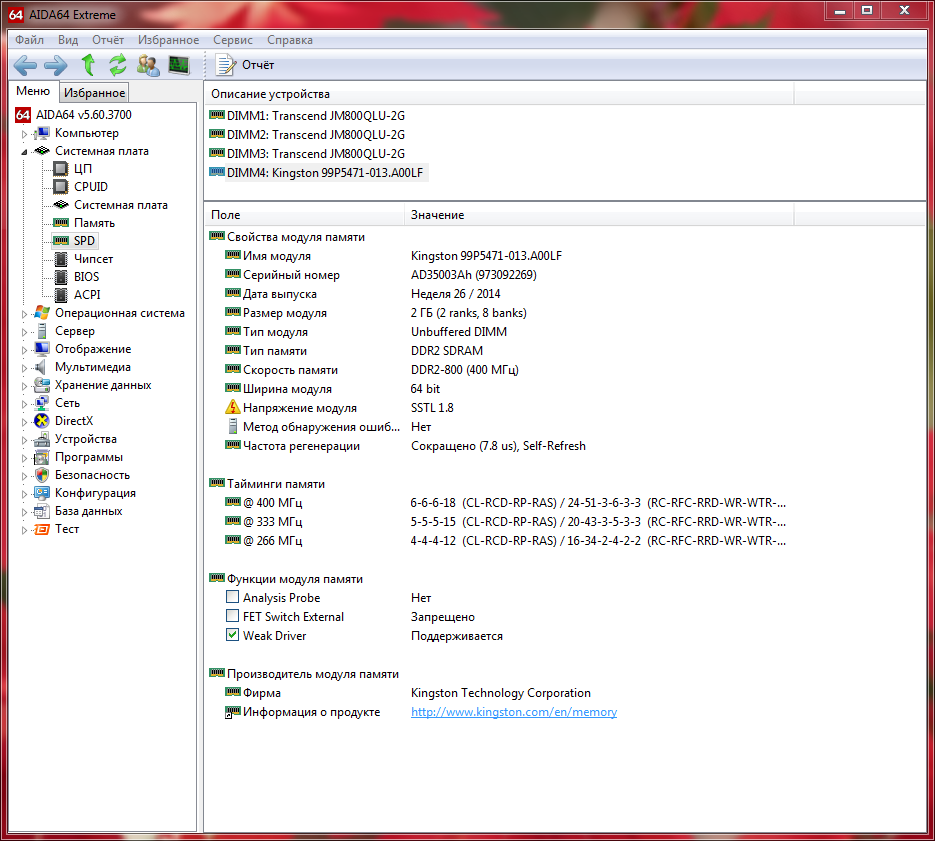Click the Мультимедиа speaker icon
The height and width of the screenshot is (841, 935).
41,367
